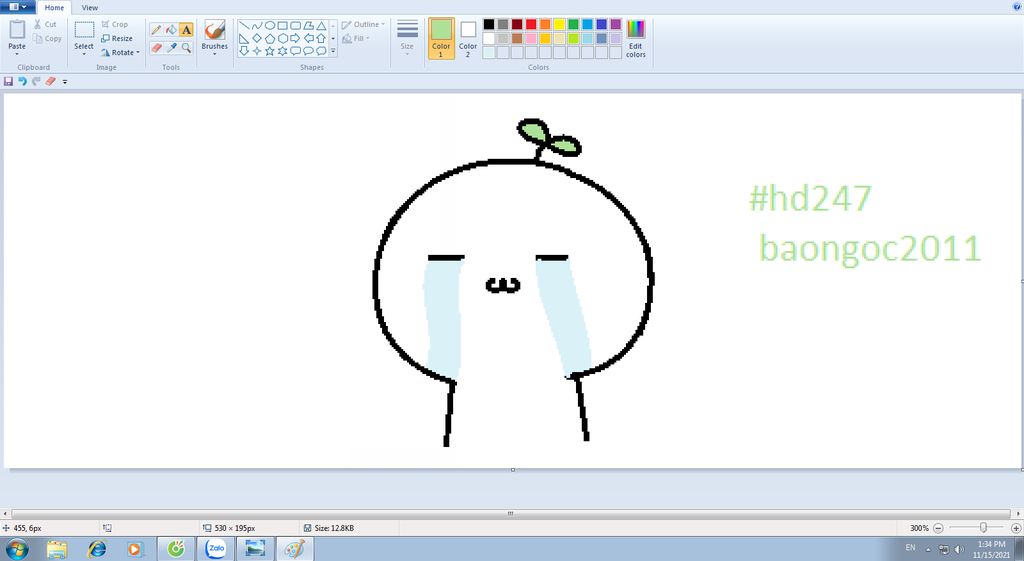Choose the Curve shape
This screenshot has height=561, width=1024.
click(257, 25)
